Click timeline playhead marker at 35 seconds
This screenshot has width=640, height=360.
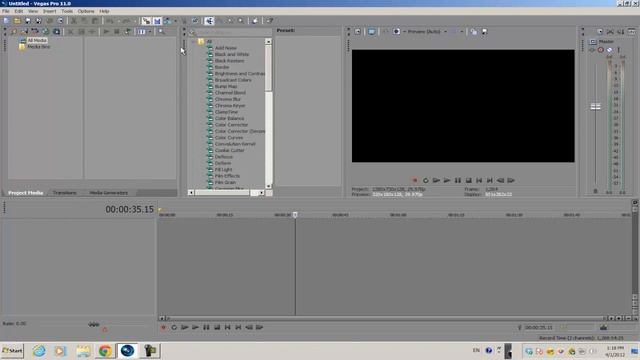[x=295, y=215]
